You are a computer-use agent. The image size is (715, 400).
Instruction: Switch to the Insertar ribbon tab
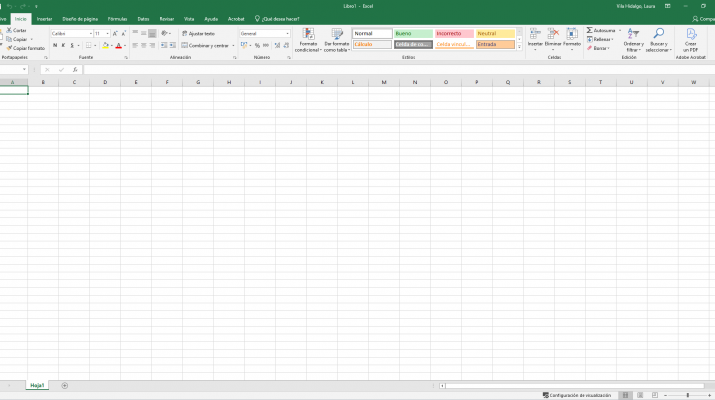pos(44,18)
